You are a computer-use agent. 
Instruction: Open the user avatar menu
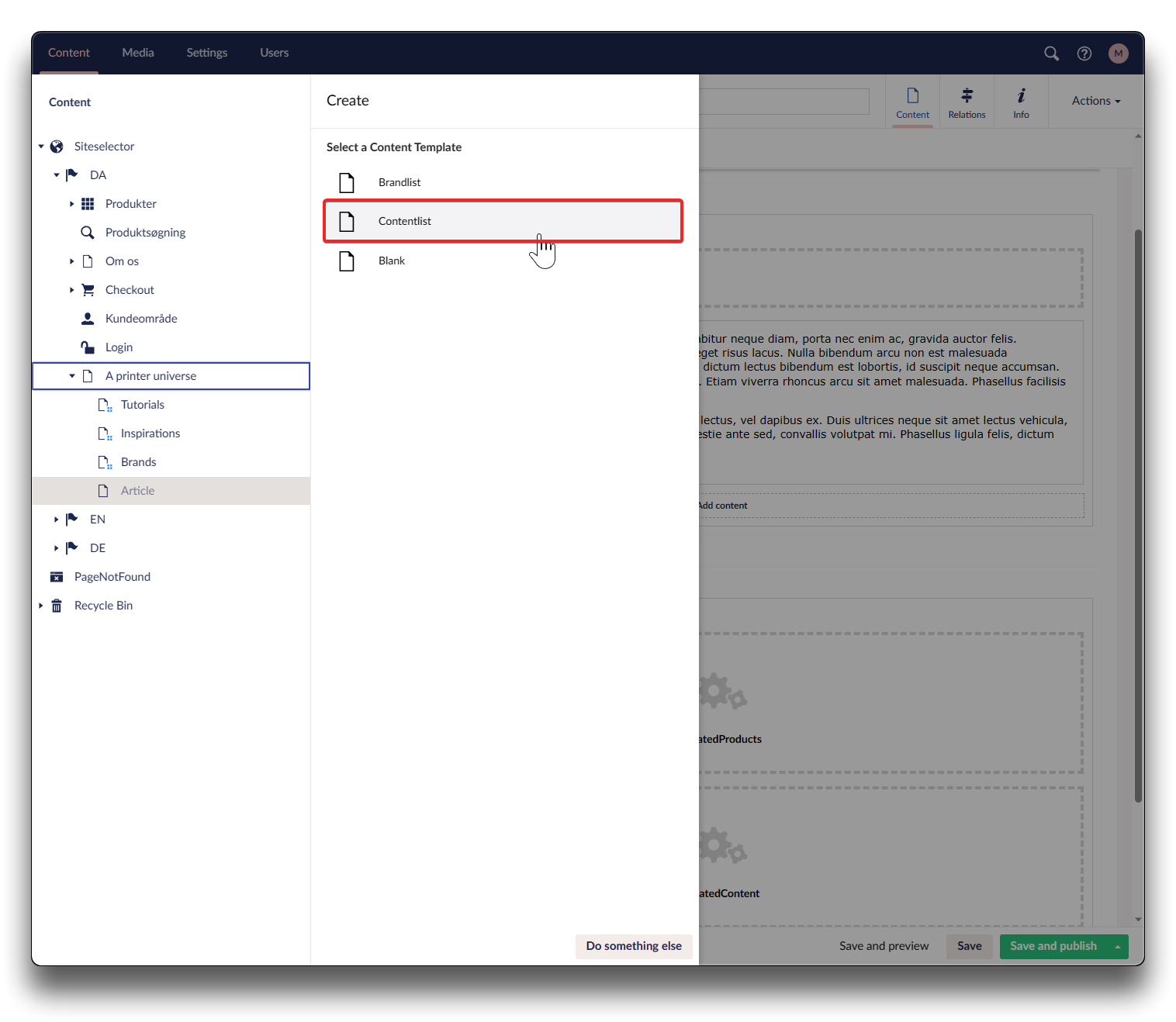coord(1118,54)
